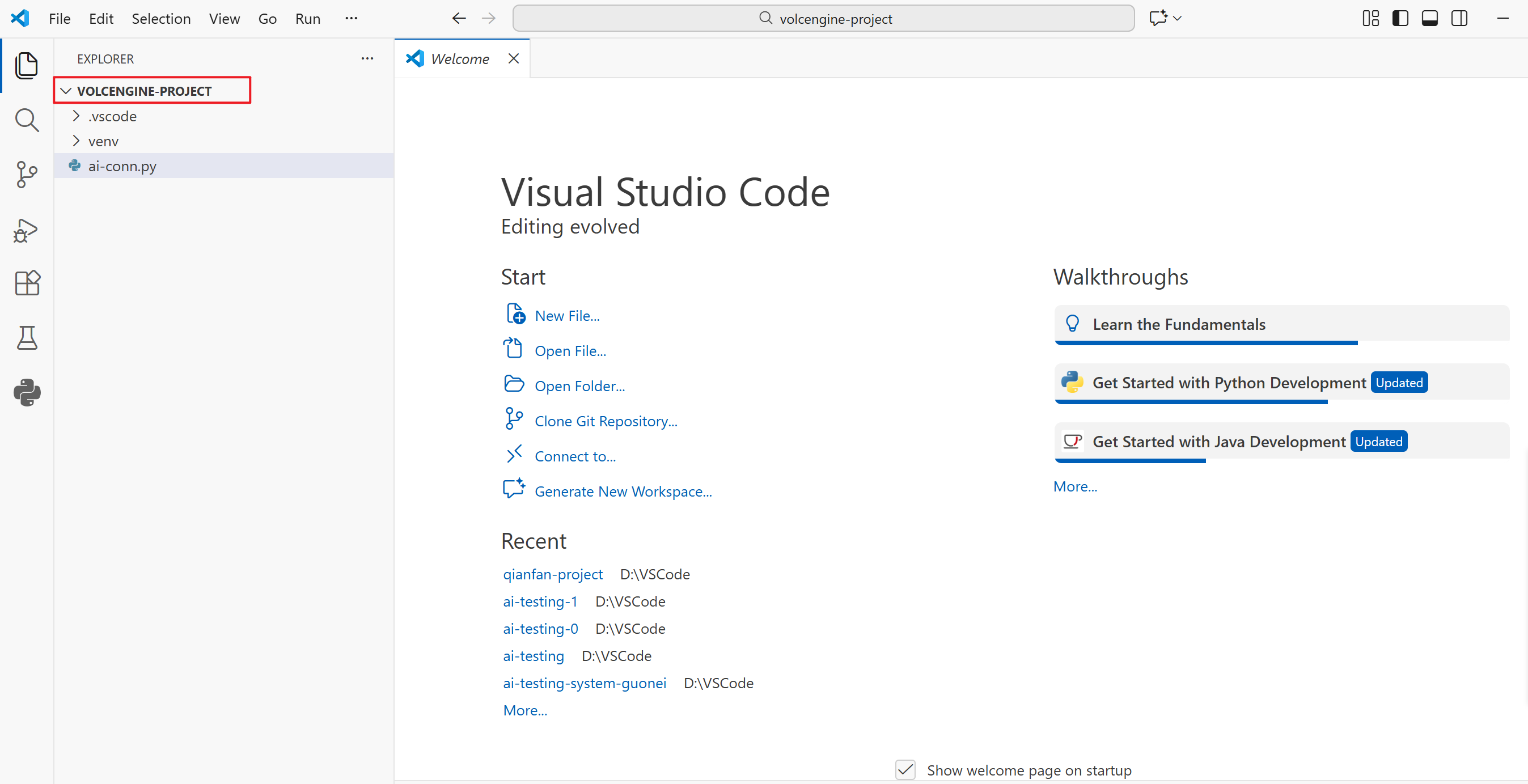Image resolution: width=1528 pixels, height=784 pixels.
Task: Click the Customize Layout icon
Action: point(1370,18)
